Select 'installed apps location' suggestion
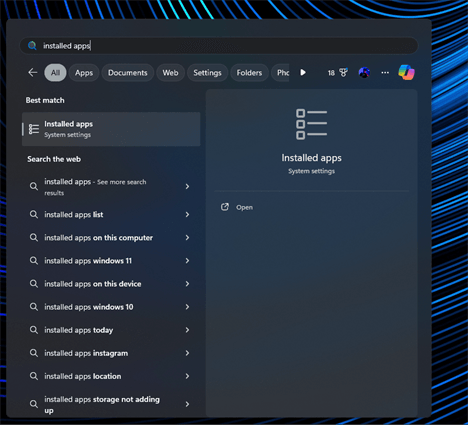 (111, 376)
